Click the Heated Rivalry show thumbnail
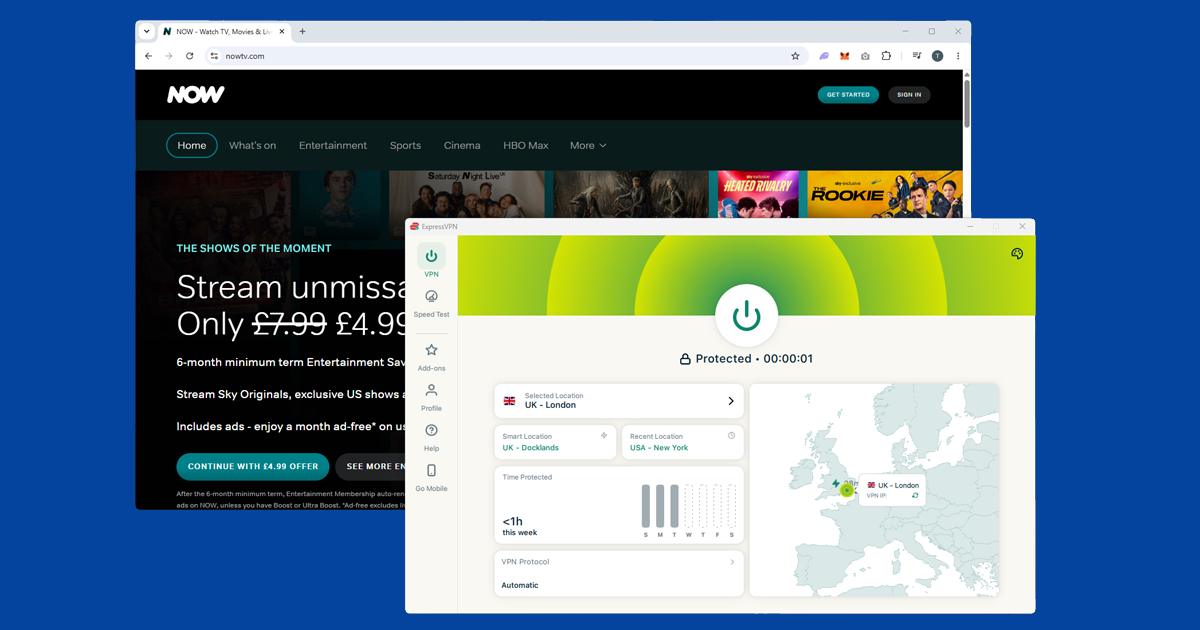The height and width of the screenshot is (630, 1200). tap(758, 194)
